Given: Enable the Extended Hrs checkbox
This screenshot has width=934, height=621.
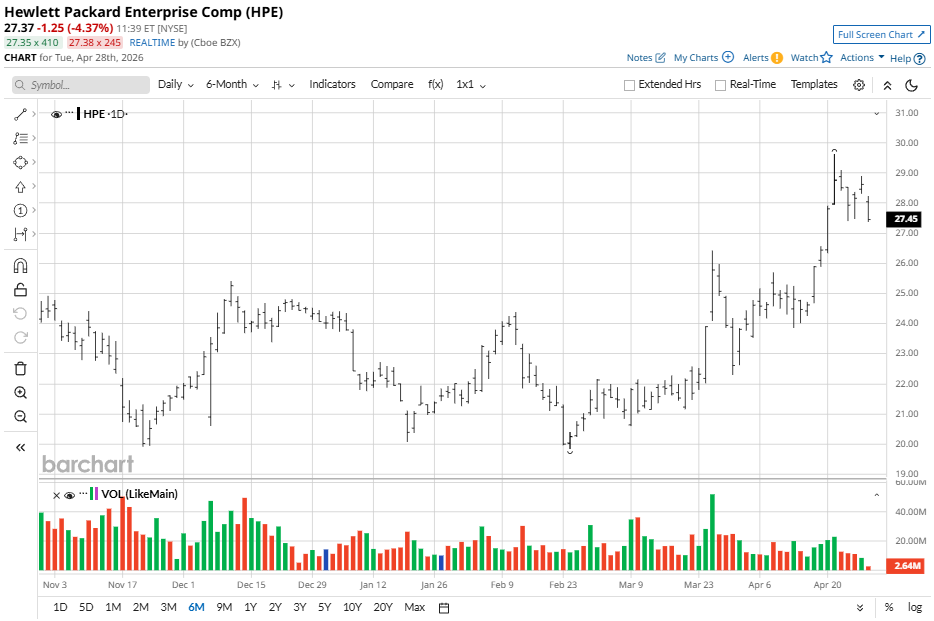Looking at the screenshot, I should pyautogui.click(x=629, y=85).
